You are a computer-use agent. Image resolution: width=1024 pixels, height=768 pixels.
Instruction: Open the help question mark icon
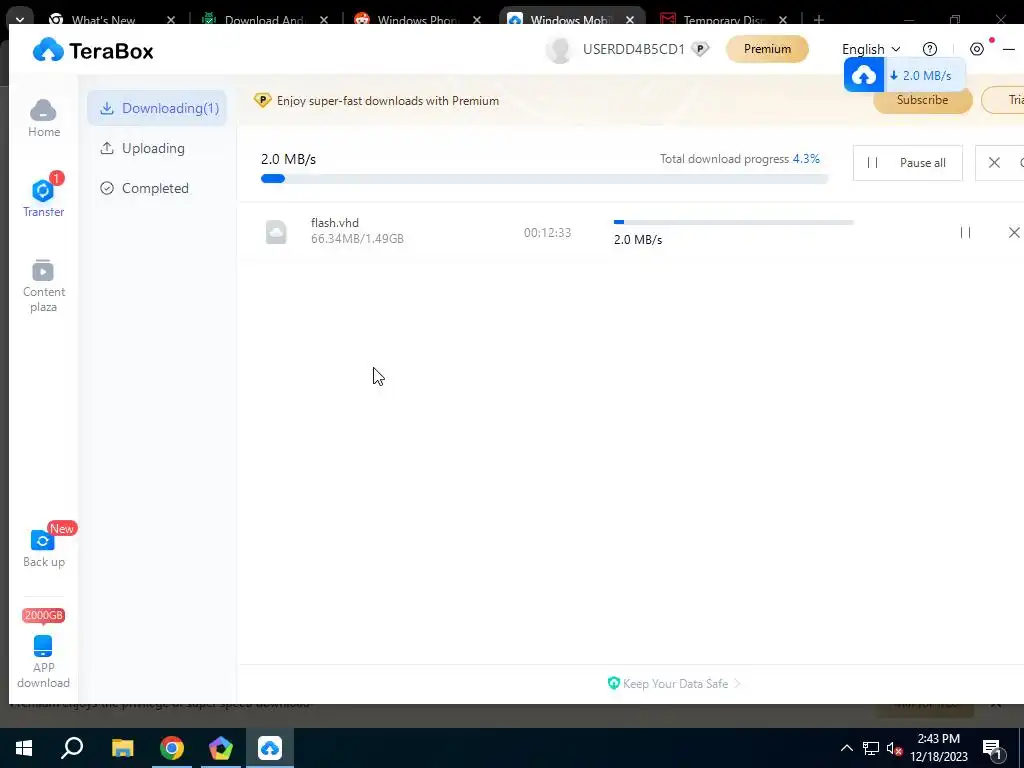[930, 49]
